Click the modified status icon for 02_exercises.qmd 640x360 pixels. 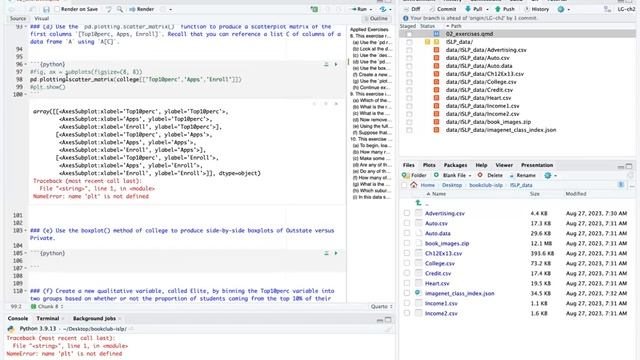[436, 34]
